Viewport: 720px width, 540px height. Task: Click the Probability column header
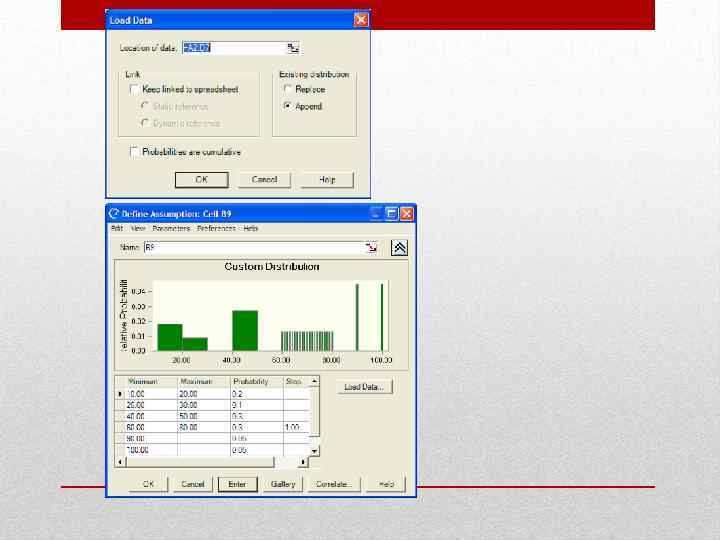(257, 382)
